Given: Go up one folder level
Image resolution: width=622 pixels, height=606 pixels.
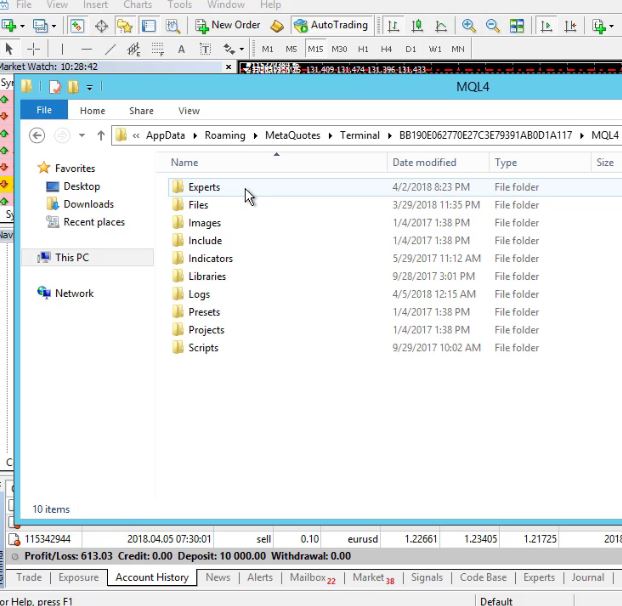Looking at the screenshot, I should [101, 136].
